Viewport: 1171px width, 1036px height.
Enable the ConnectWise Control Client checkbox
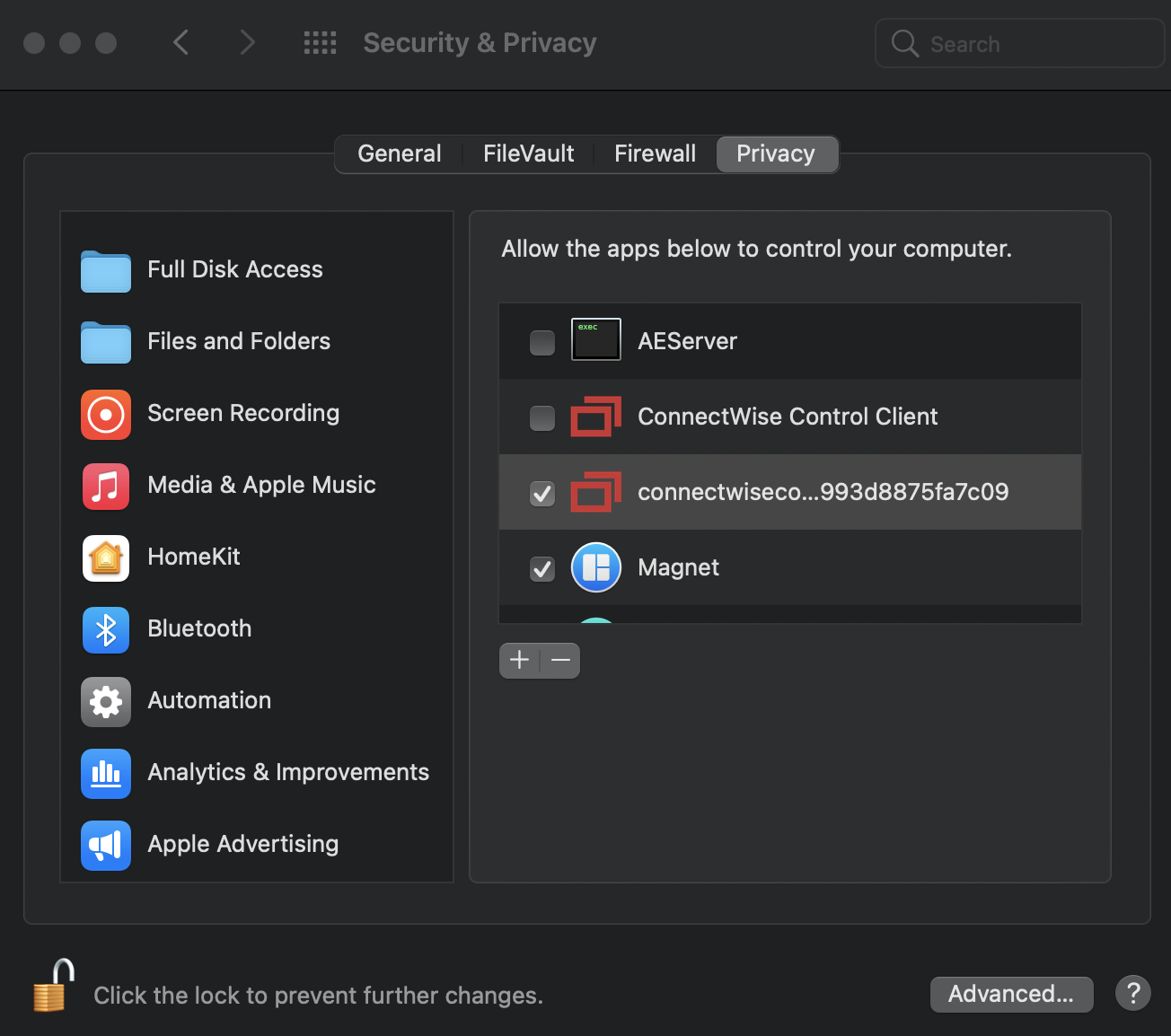tap(542, 417)
